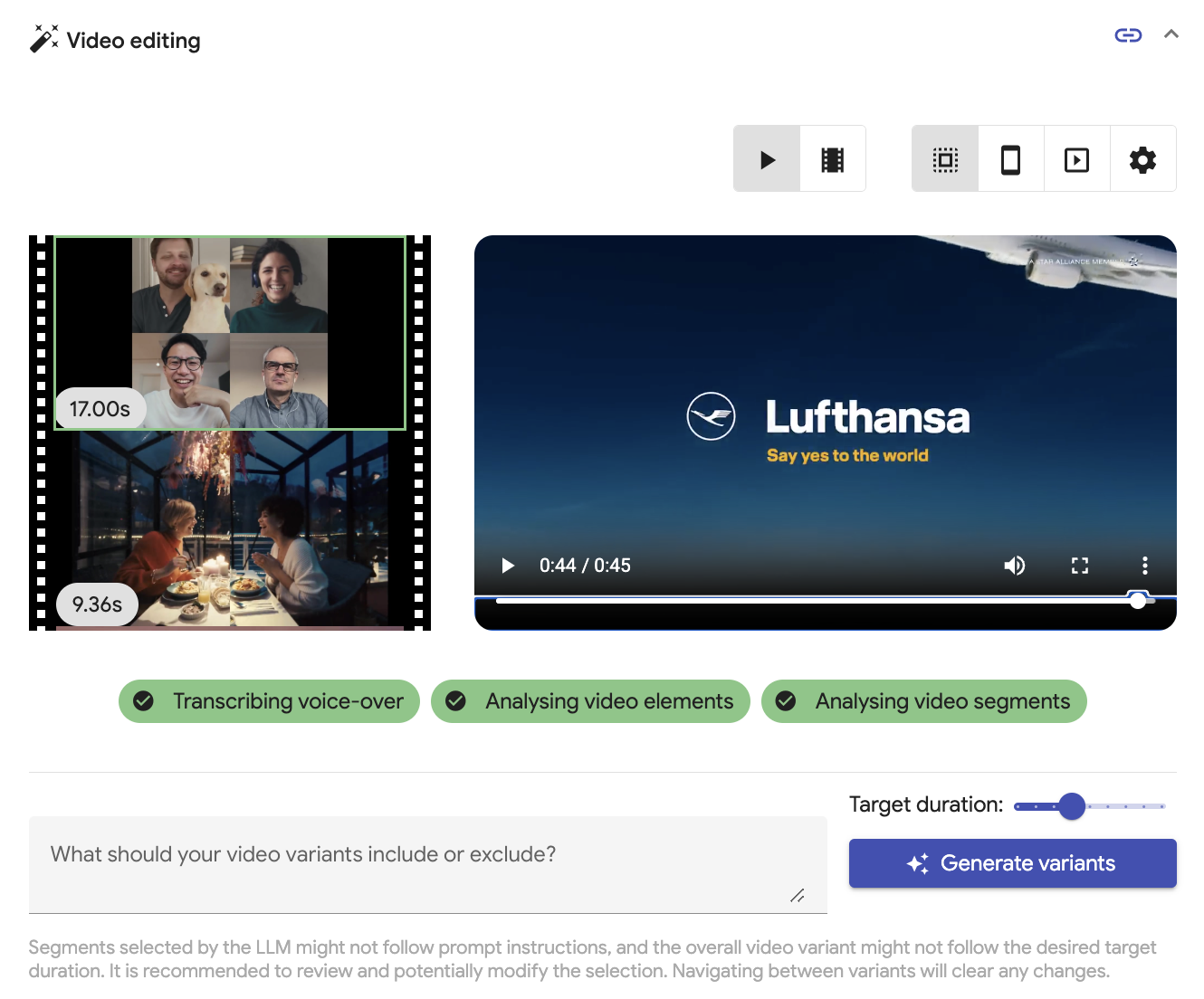Open the video player three-dot menu
Screen dimensions: 1204x999
[1145, 566]
